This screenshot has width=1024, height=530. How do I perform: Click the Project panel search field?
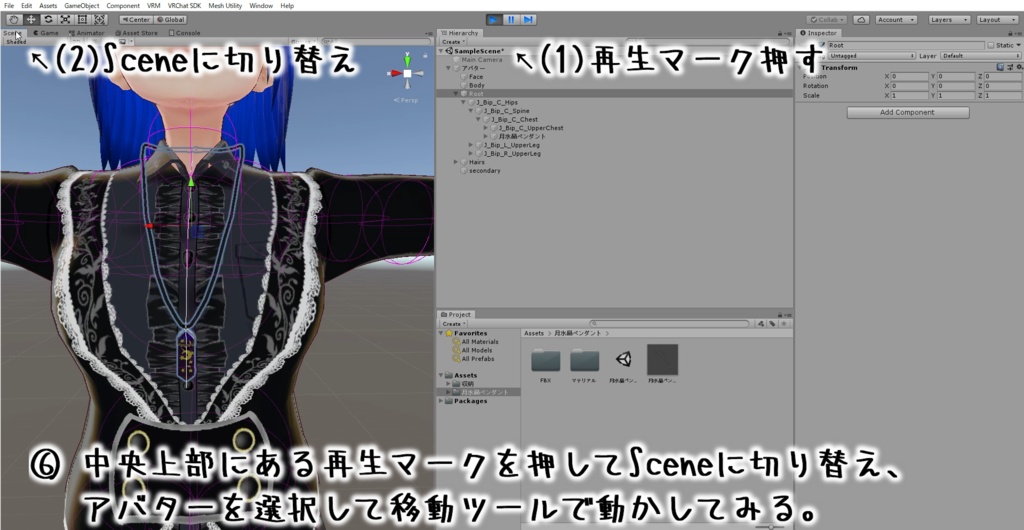pyautogui.click(x=669, y=324)
